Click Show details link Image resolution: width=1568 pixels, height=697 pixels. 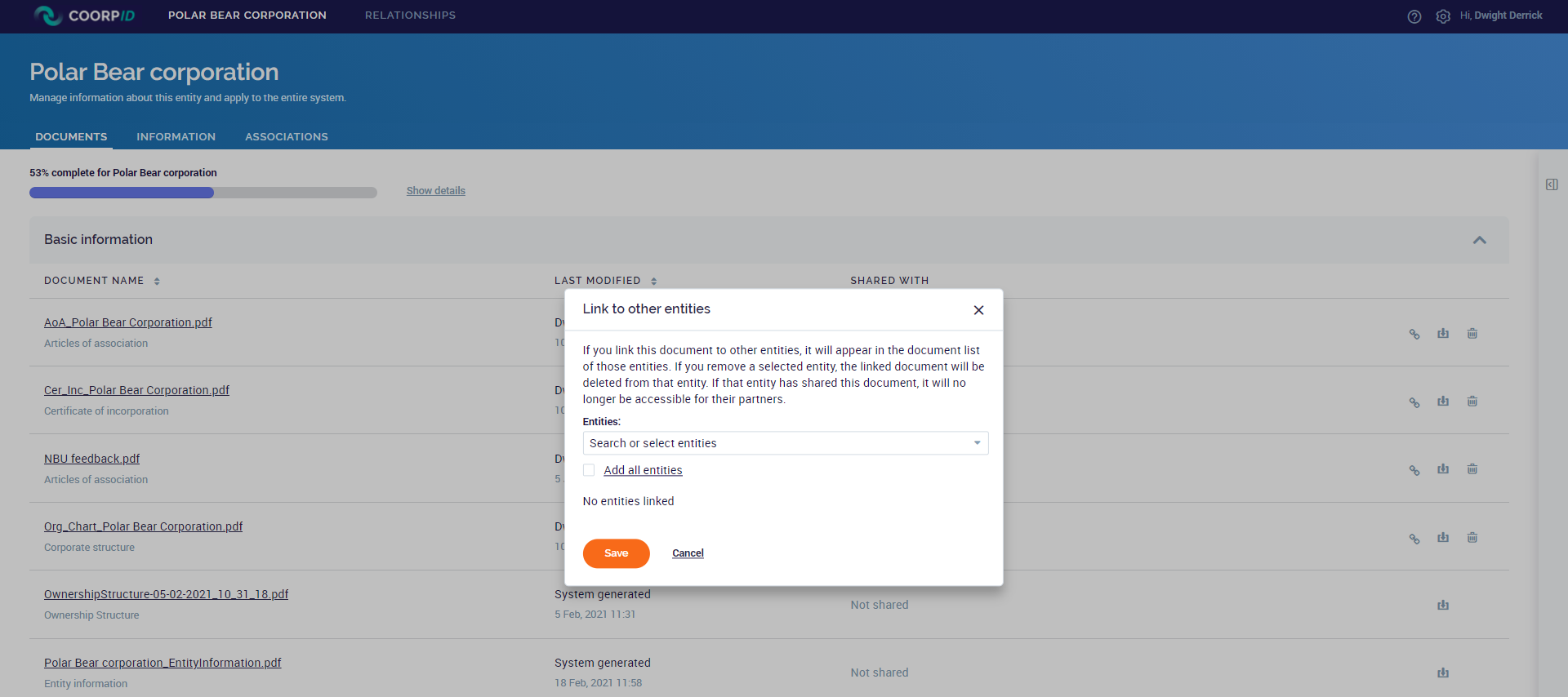pos(436,191)
